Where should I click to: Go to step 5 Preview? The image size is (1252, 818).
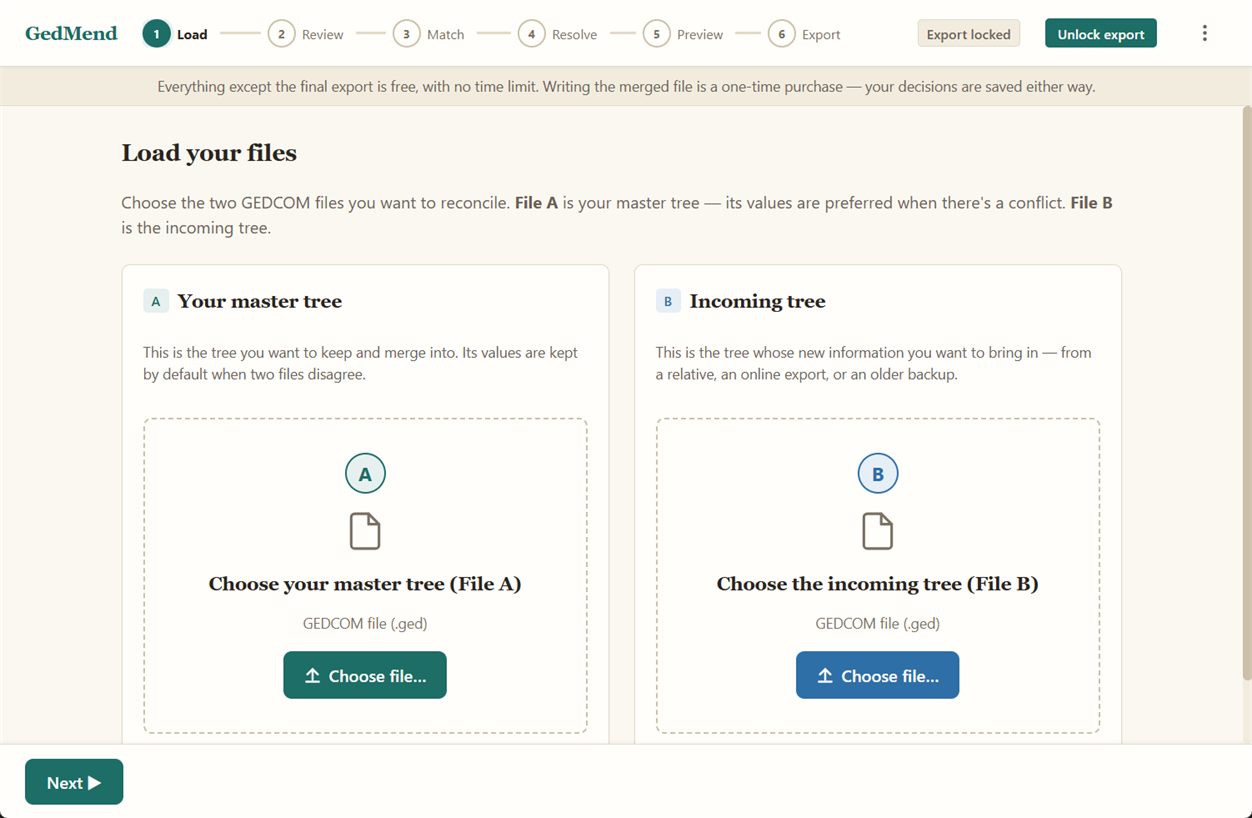[x=683, y=34]
